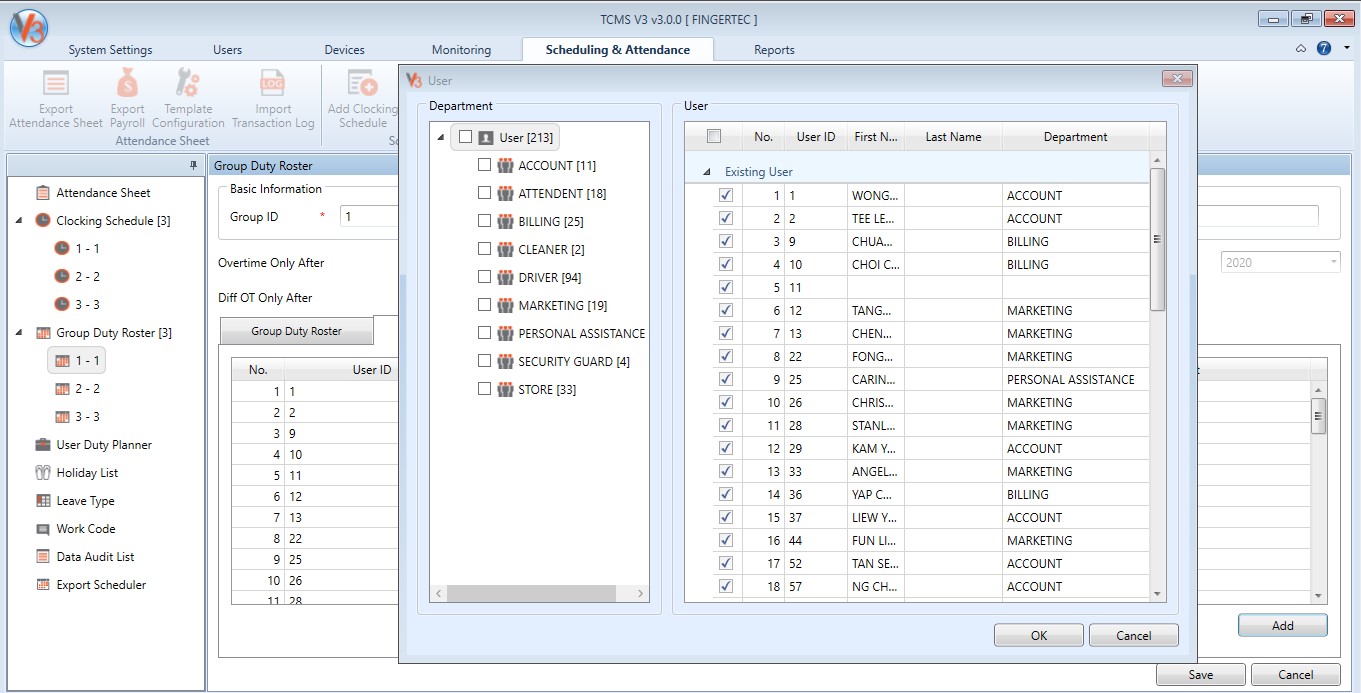Open User Duty Planner
Screen dimensions: 1361x693
[94, 445]
